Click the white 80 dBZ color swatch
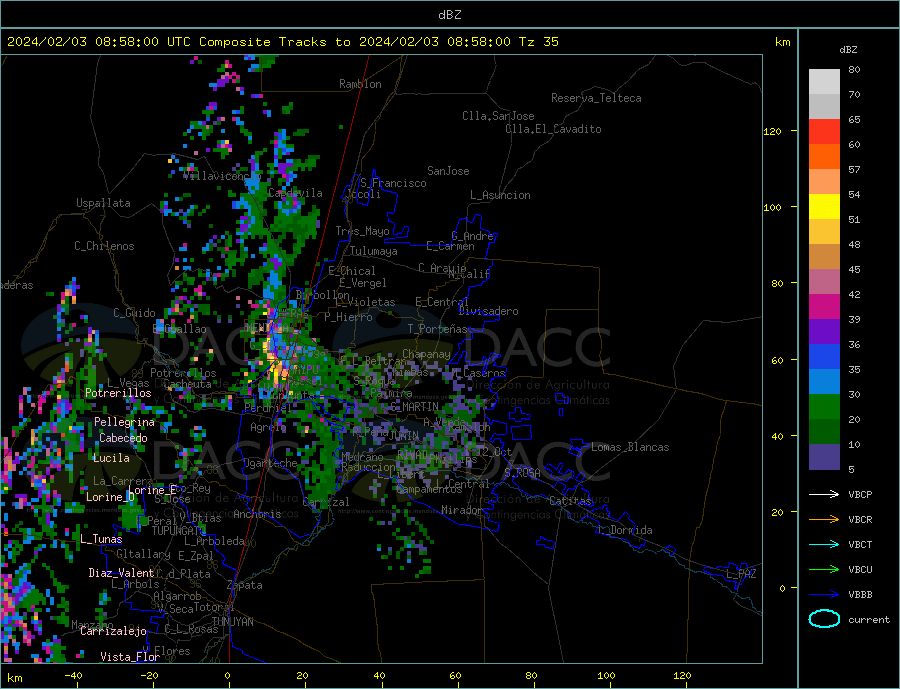 [824, 82]
